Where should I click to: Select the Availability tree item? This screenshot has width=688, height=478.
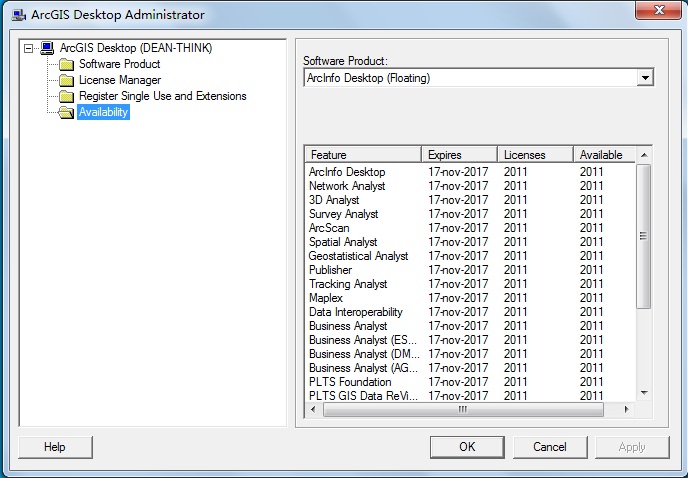point(104,112)
